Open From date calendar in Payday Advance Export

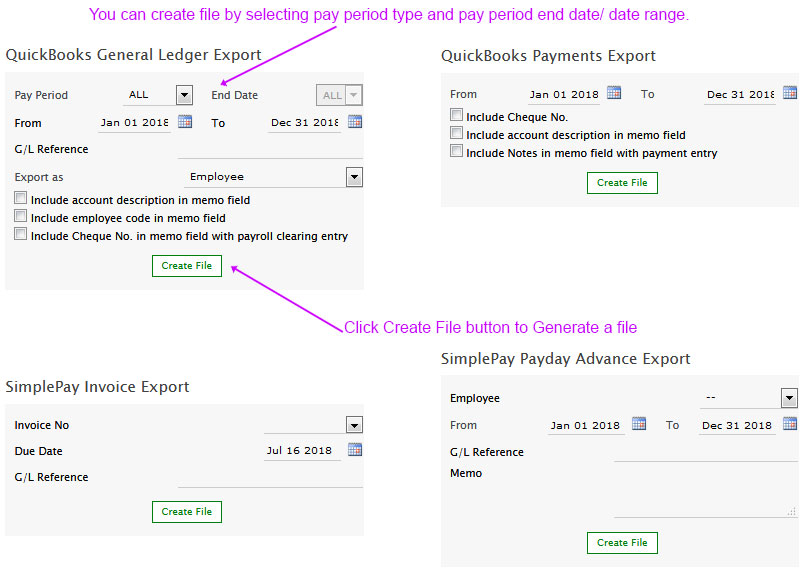(639, 424)
